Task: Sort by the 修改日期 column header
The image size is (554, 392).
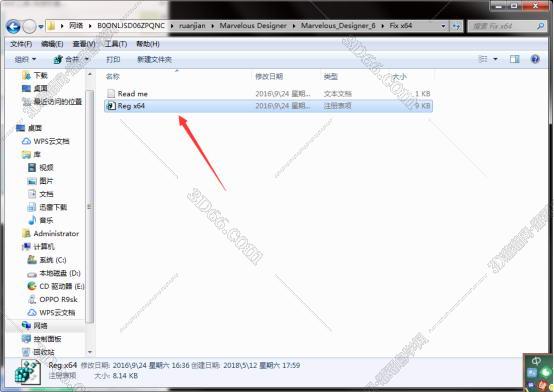Action: (269, 76)
